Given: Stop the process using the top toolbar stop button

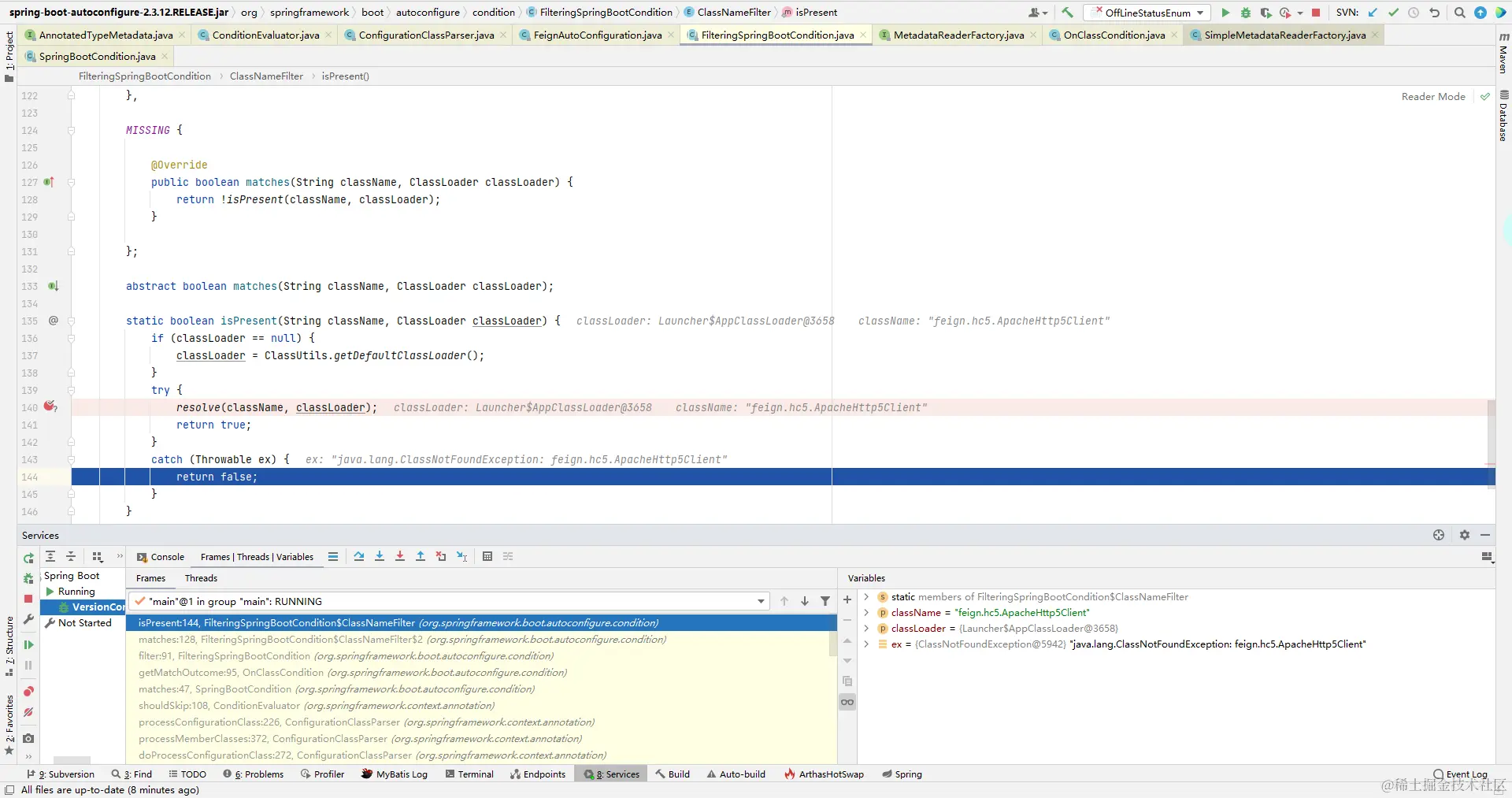Looking at the screenshot, I should point(1315,13).
